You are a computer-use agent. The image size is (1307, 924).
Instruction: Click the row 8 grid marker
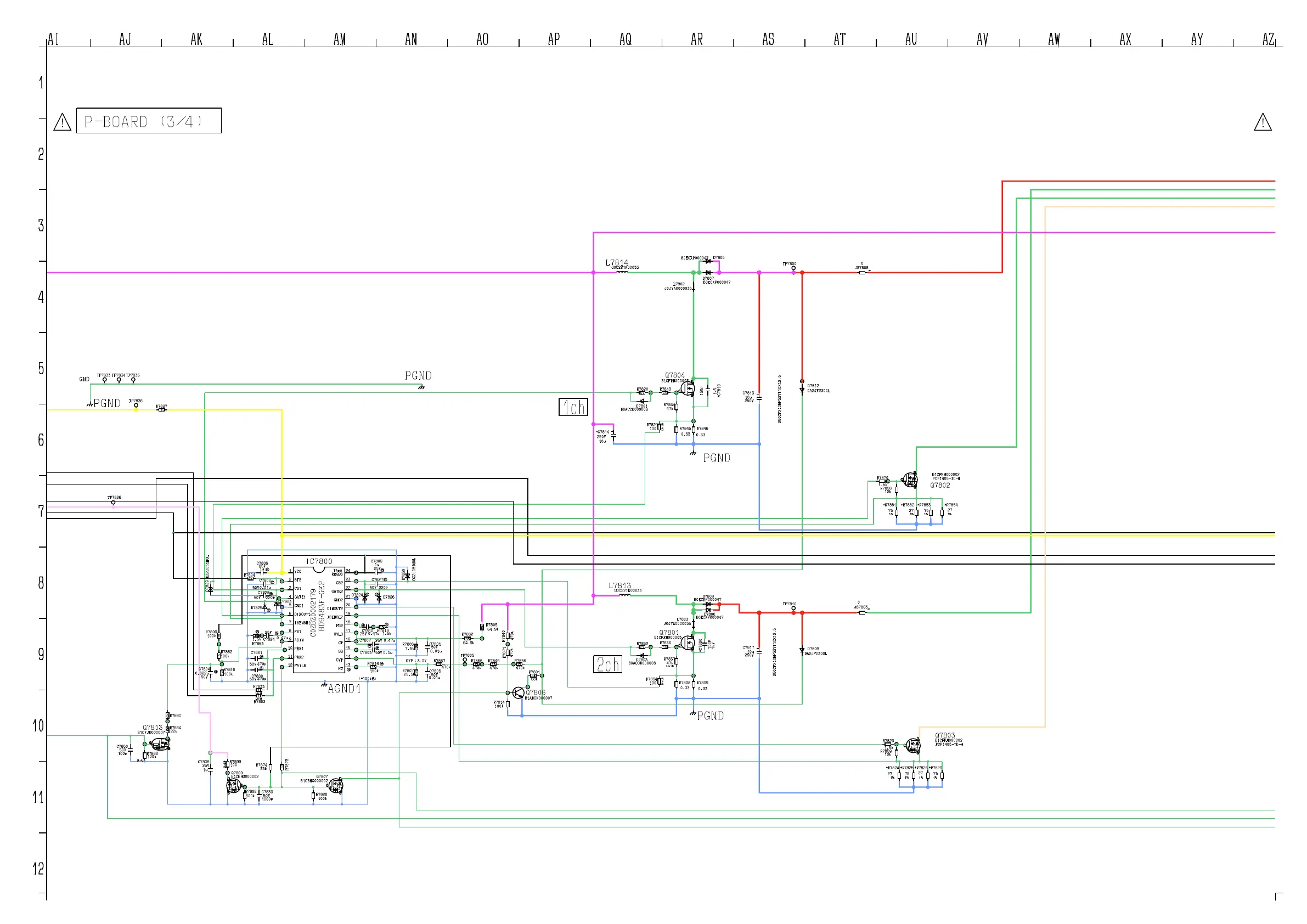point(41,583)
